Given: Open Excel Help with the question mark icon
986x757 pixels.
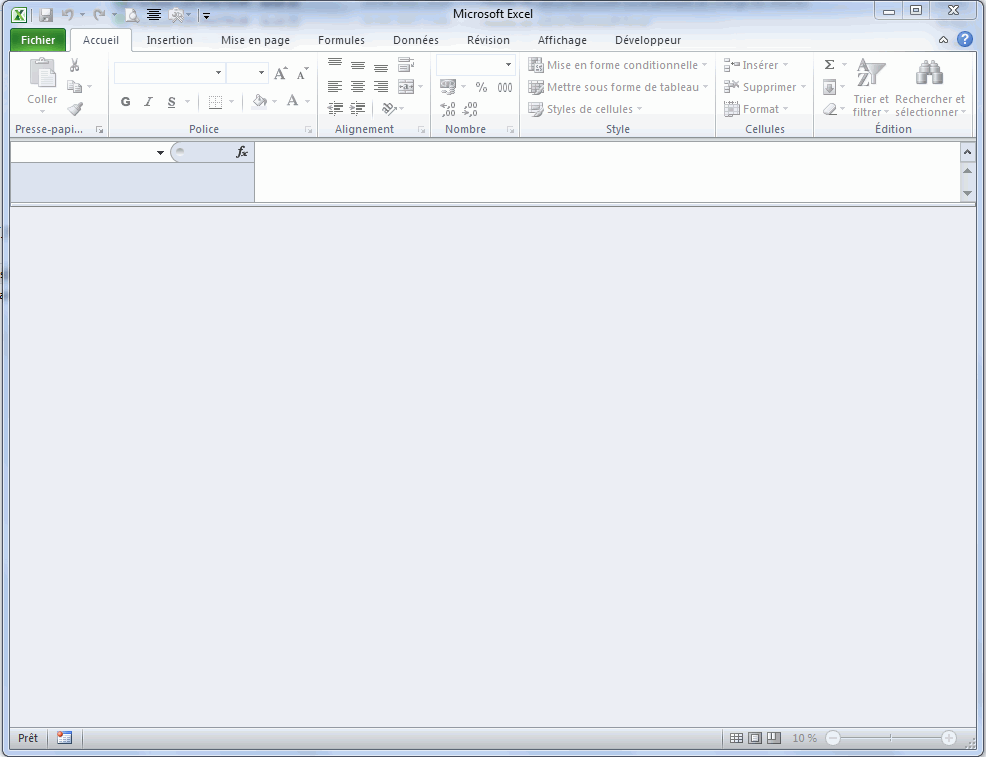Looking at the screenshot, I should pyautogui.click(x=964, y=40).
